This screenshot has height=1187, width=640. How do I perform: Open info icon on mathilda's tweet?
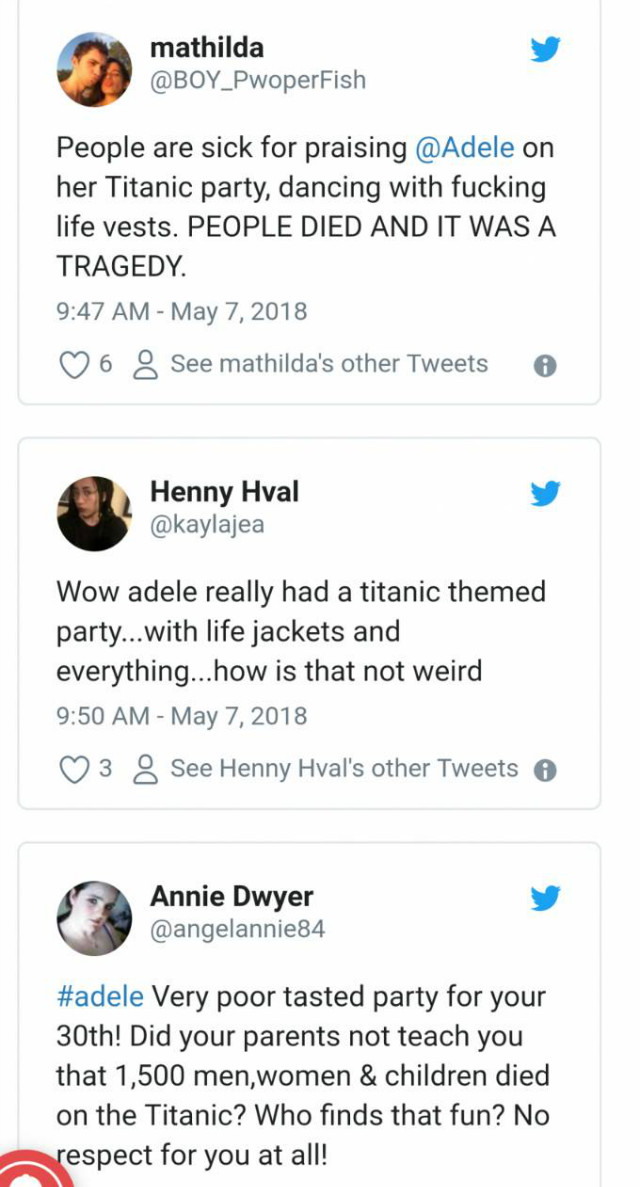tap(545, 366)
